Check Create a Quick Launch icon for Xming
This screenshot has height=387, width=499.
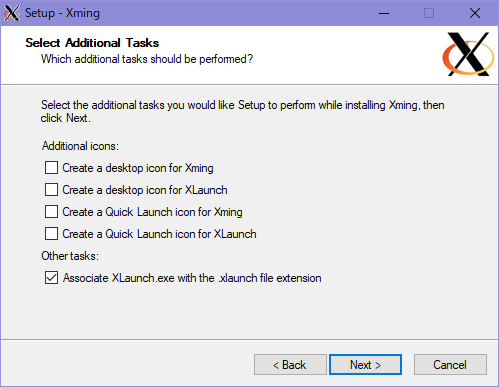[51, 212]
